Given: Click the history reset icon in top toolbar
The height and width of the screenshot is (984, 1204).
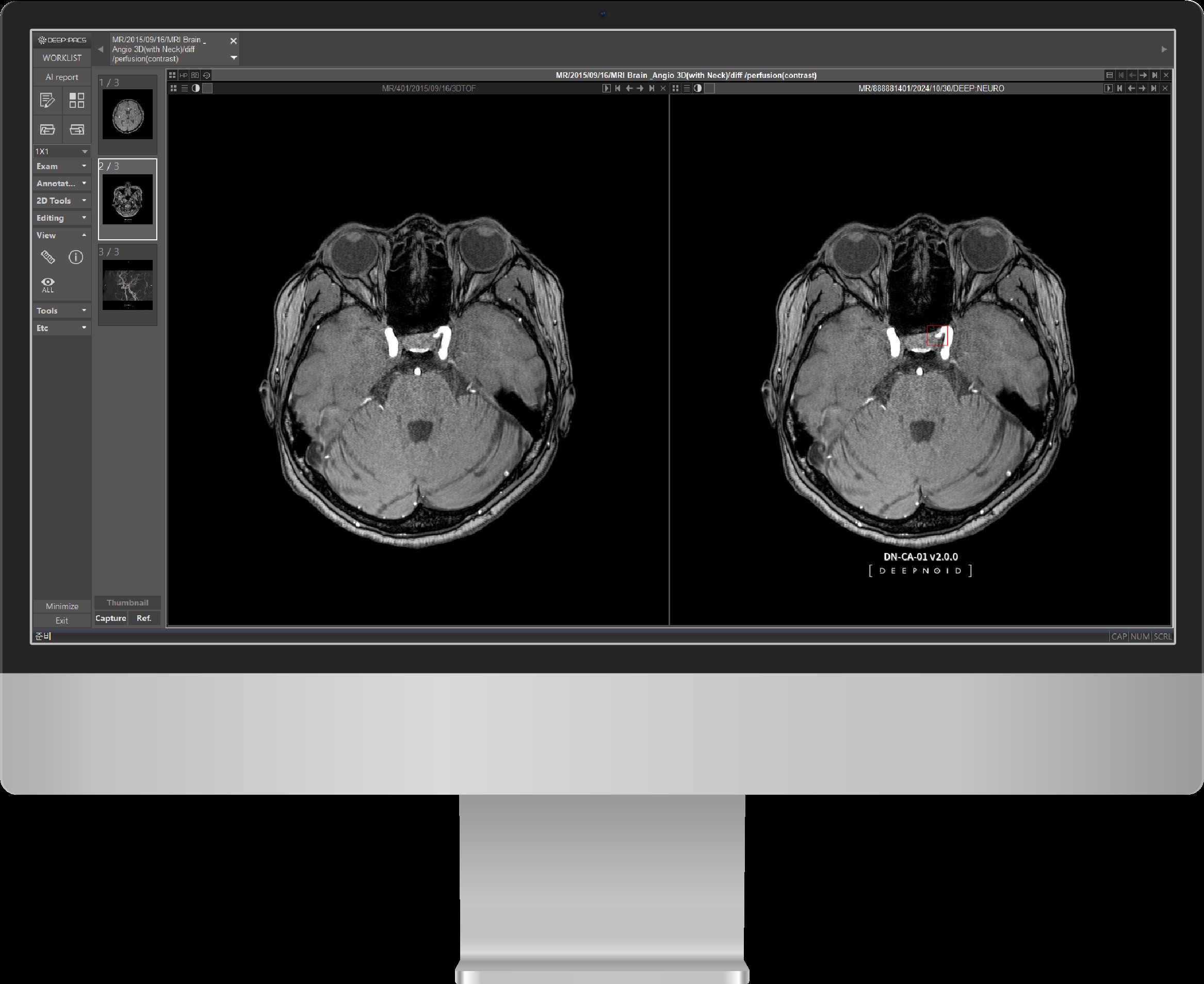Looking at the screenshot, I should coord(207,75).
